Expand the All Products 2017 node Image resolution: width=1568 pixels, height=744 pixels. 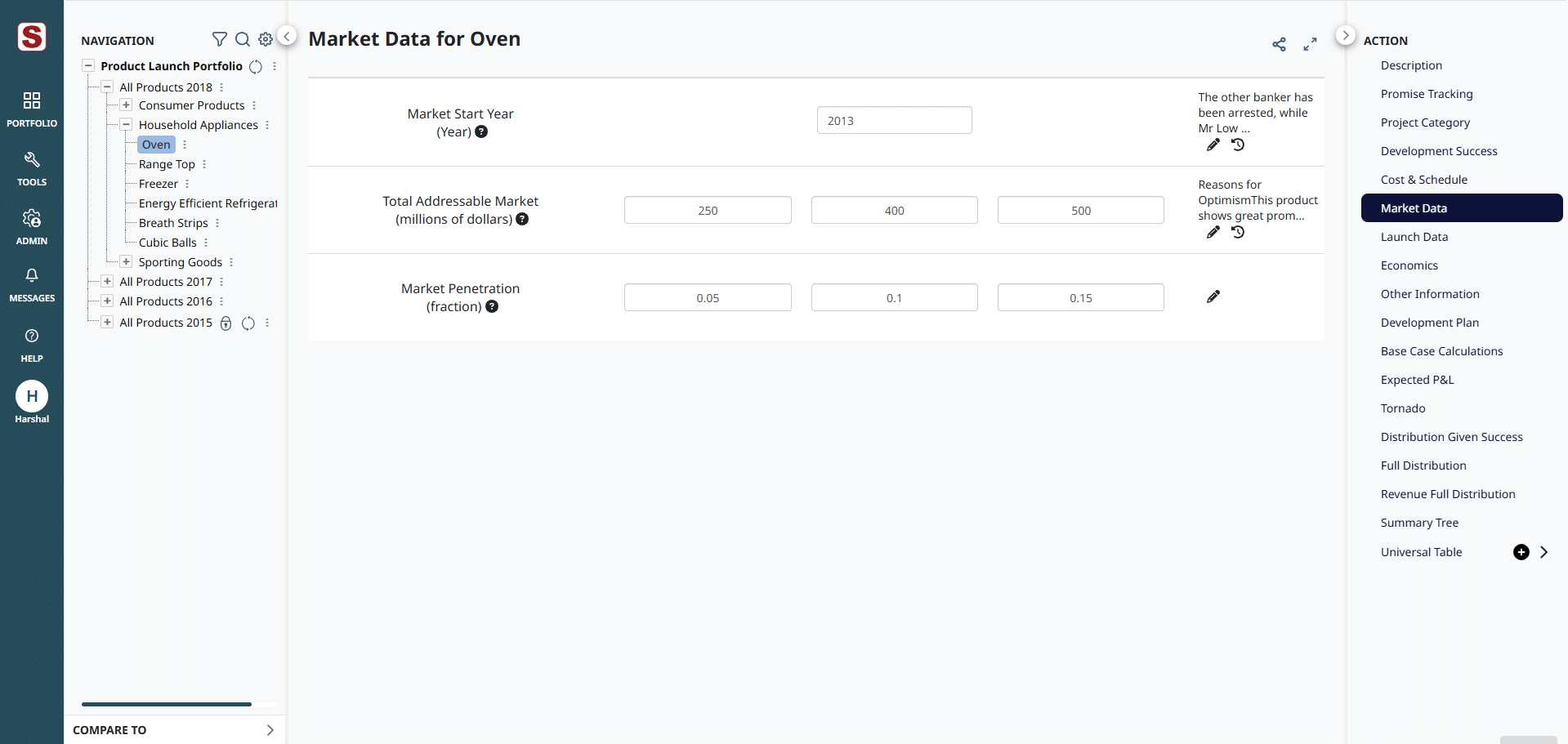point(107,282)
